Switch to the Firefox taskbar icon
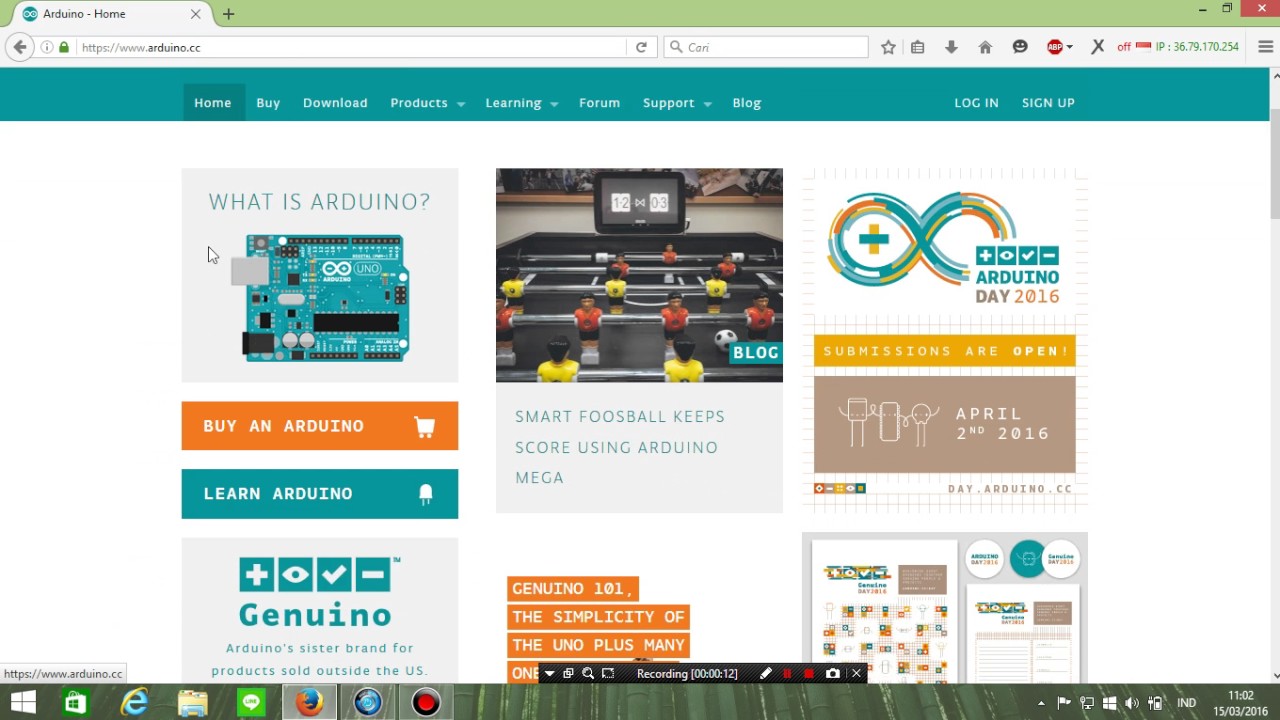Image resolution: width=1280 pixels, height=720 pixels. pos(310,703)
